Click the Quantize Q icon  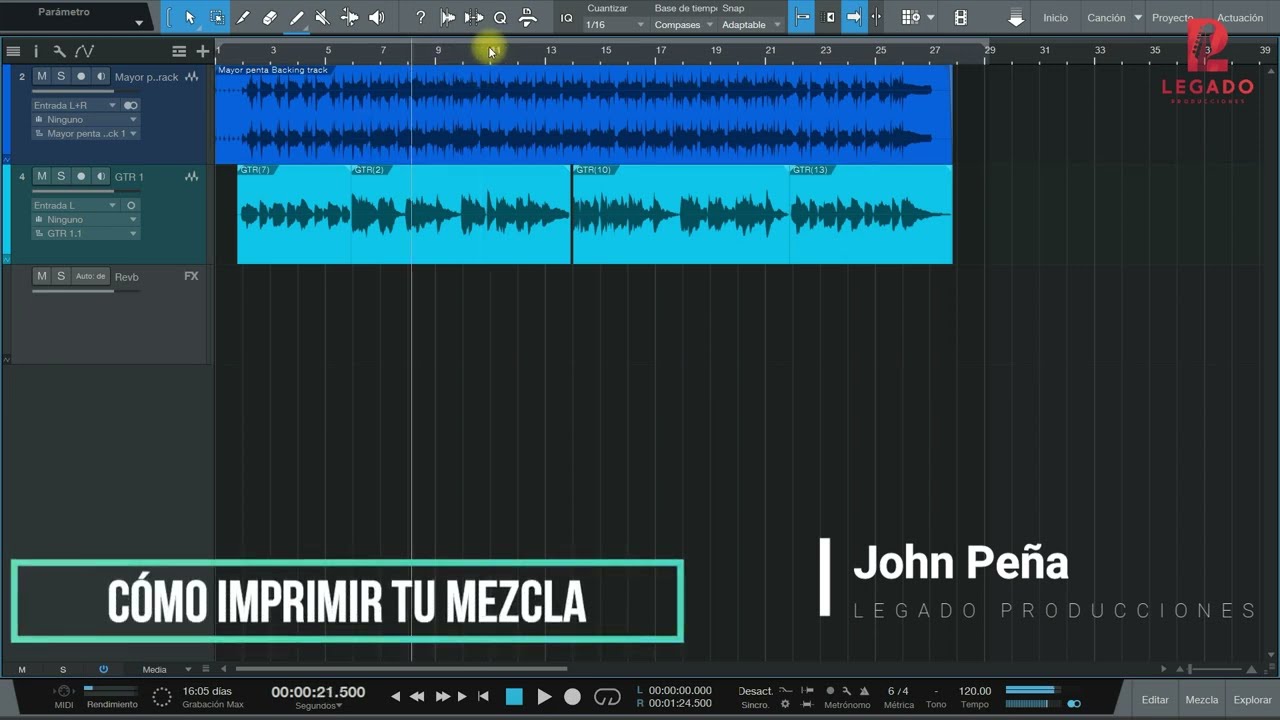click(500, 17)
